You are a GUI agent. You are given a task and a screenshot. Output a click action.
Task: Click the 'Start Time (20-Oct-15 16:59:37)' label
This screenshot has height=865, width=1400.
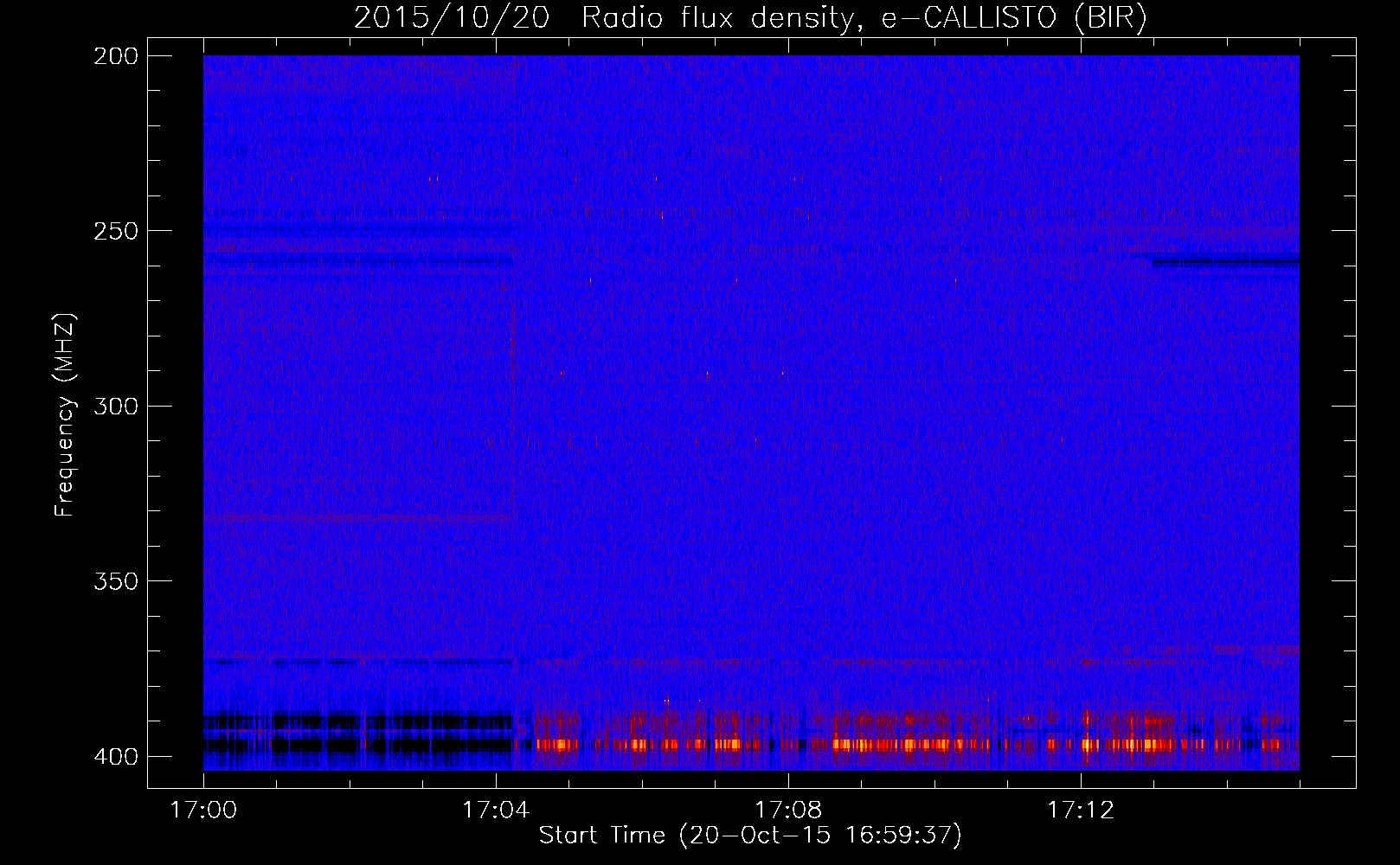[750, 836]
